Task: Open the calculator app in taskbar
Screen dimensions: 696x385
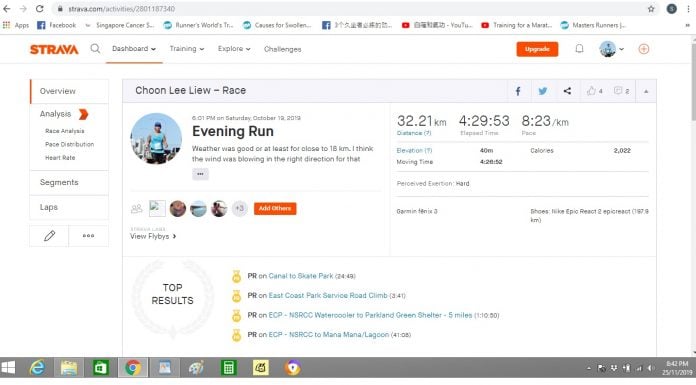Action: point(228,368)
